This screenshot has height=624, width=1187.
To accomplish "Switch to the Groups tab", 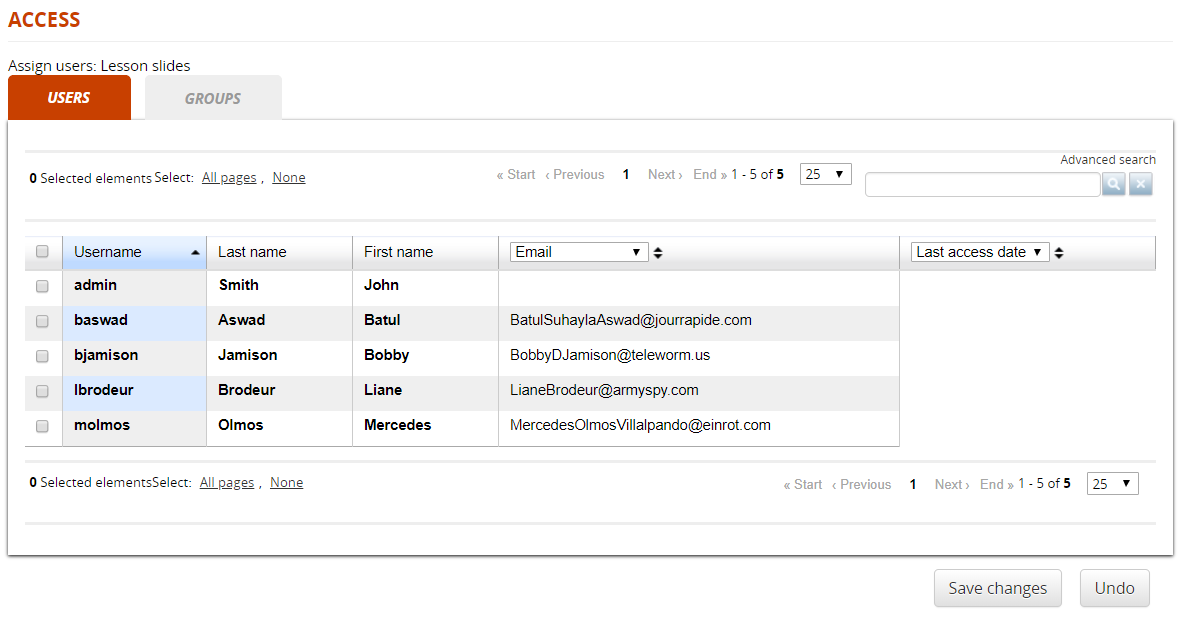I will (x=213, y=99).
